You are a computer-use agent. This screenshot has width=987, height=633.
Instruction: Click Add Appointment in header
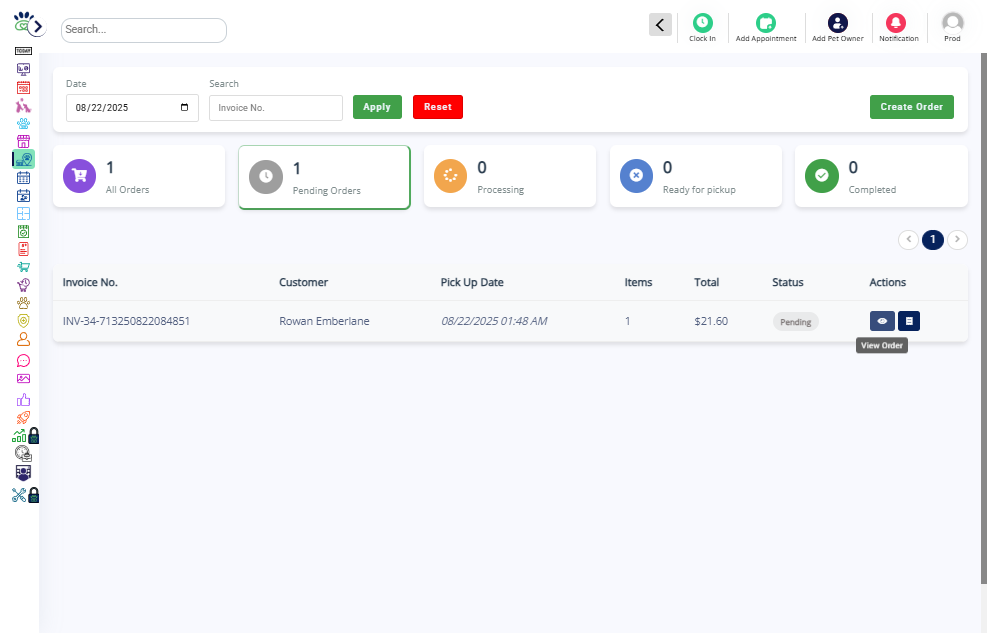(766, 28)
